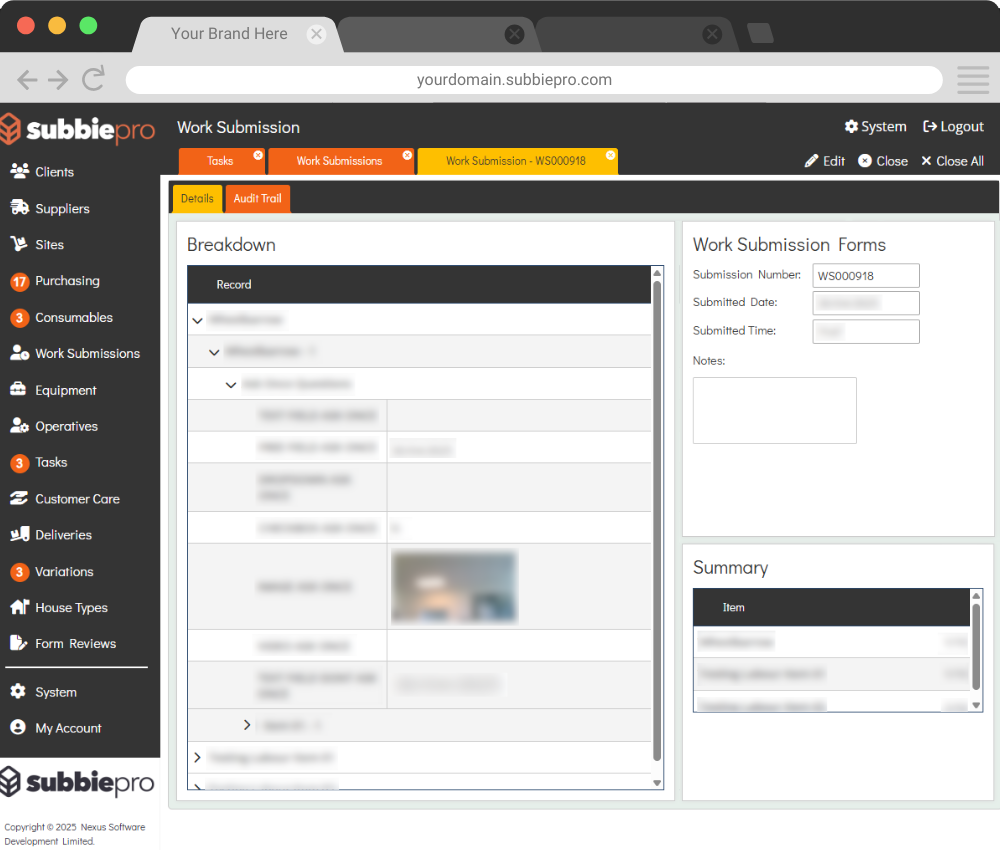Open the browser hamburger menu
This screenshot has height=850, width=1000.
click(972, 80)
